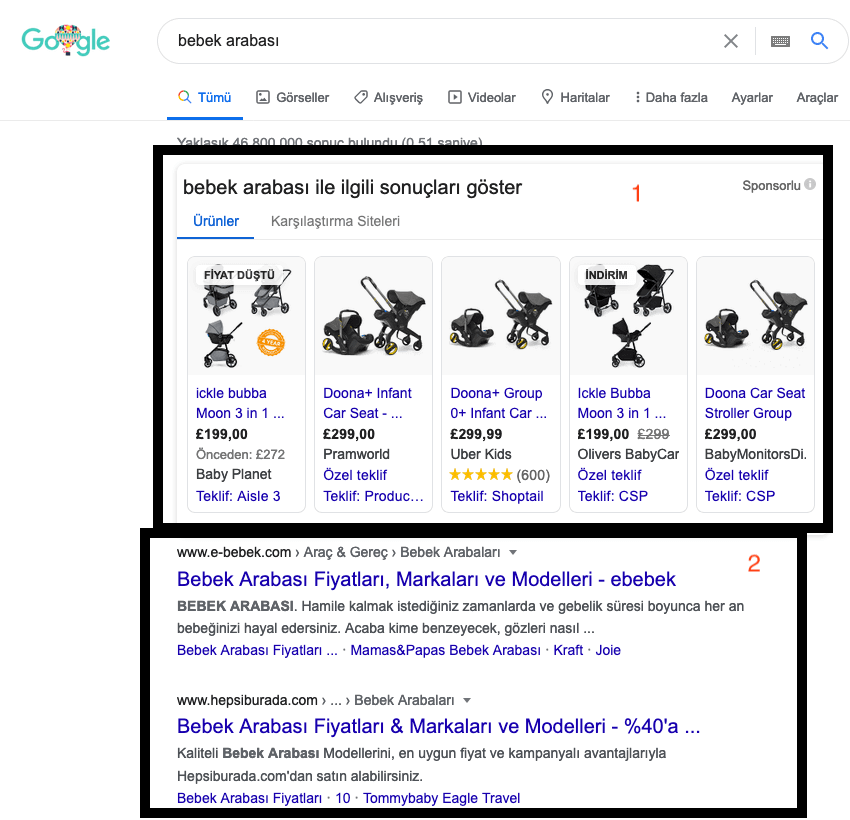Click the blue search magnifier icon
The image size is (850, 820).
819,40
